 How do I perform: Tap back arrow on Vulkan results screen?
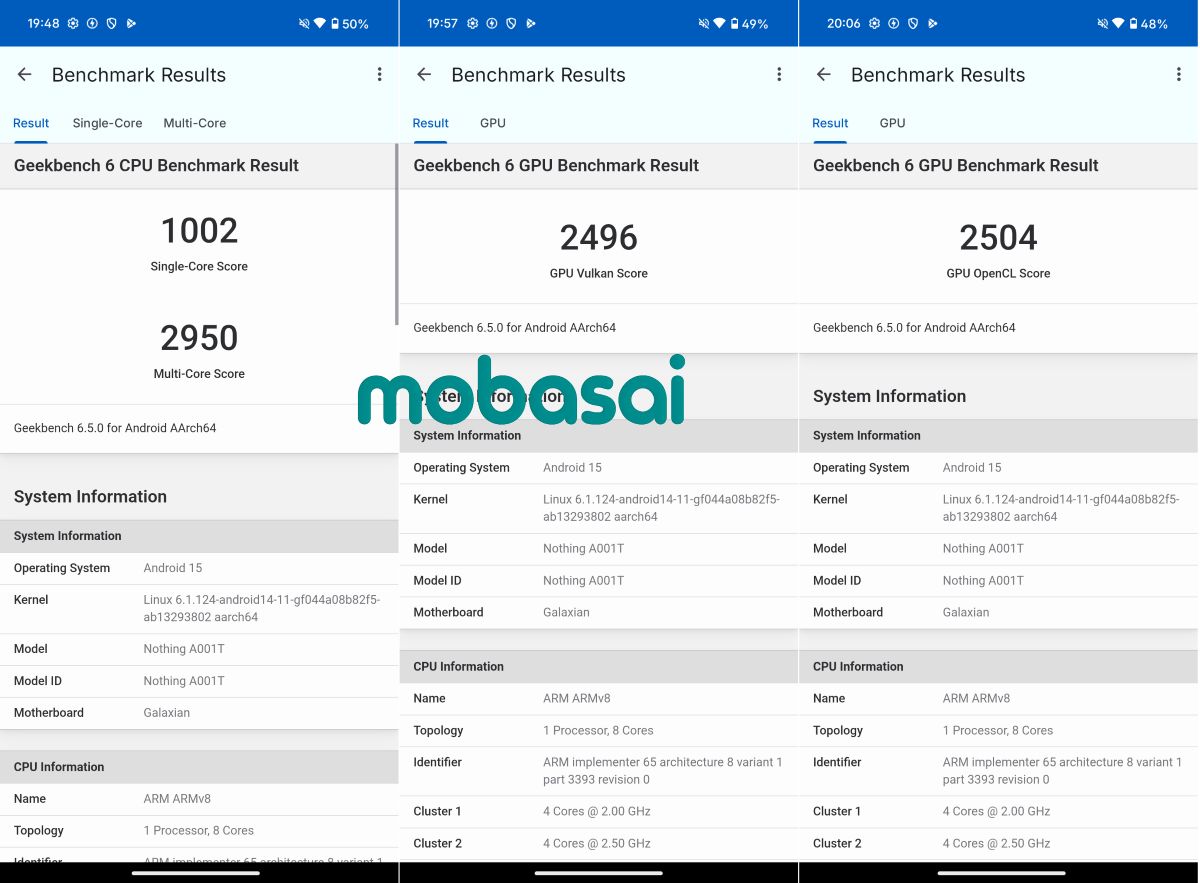click(x=424, y=75)
